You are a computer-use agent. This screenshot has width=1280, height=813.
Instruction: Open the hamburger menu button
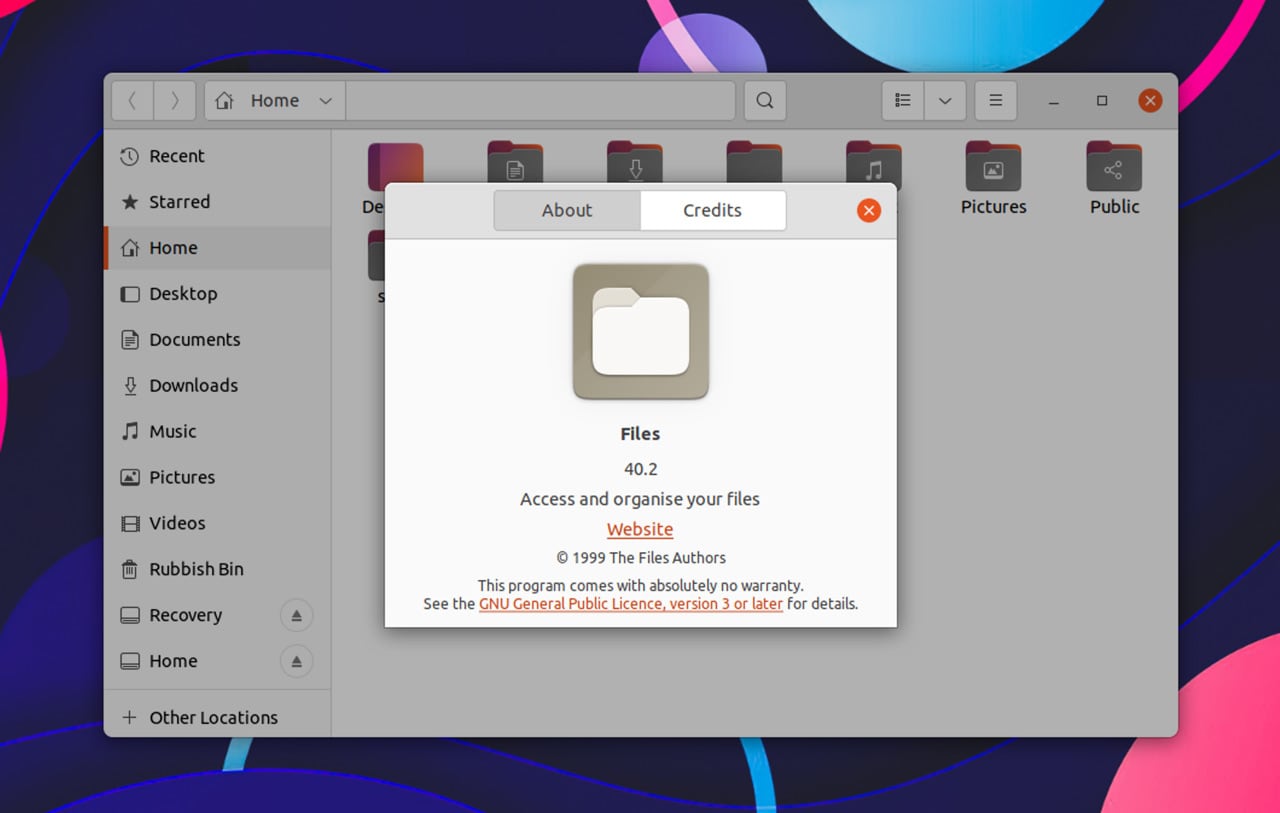tap(996, 101)
